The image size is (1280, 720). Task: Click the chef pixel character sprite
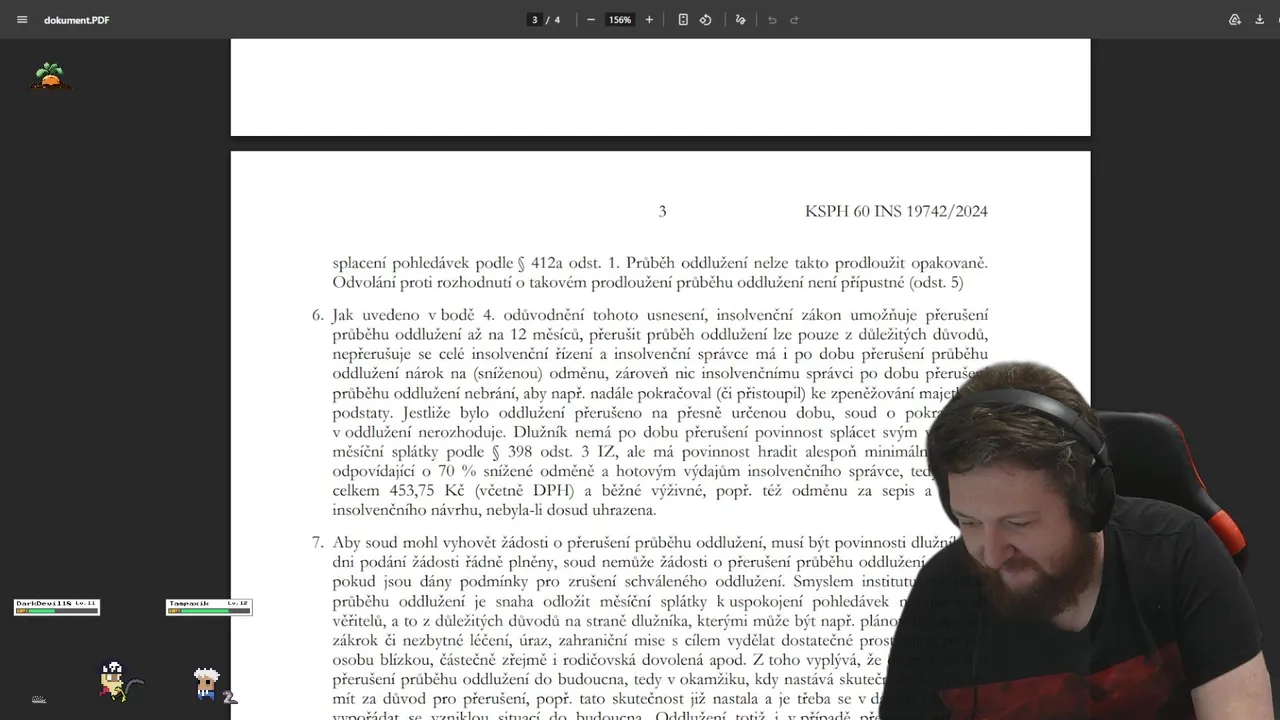(x=207, y=682)
